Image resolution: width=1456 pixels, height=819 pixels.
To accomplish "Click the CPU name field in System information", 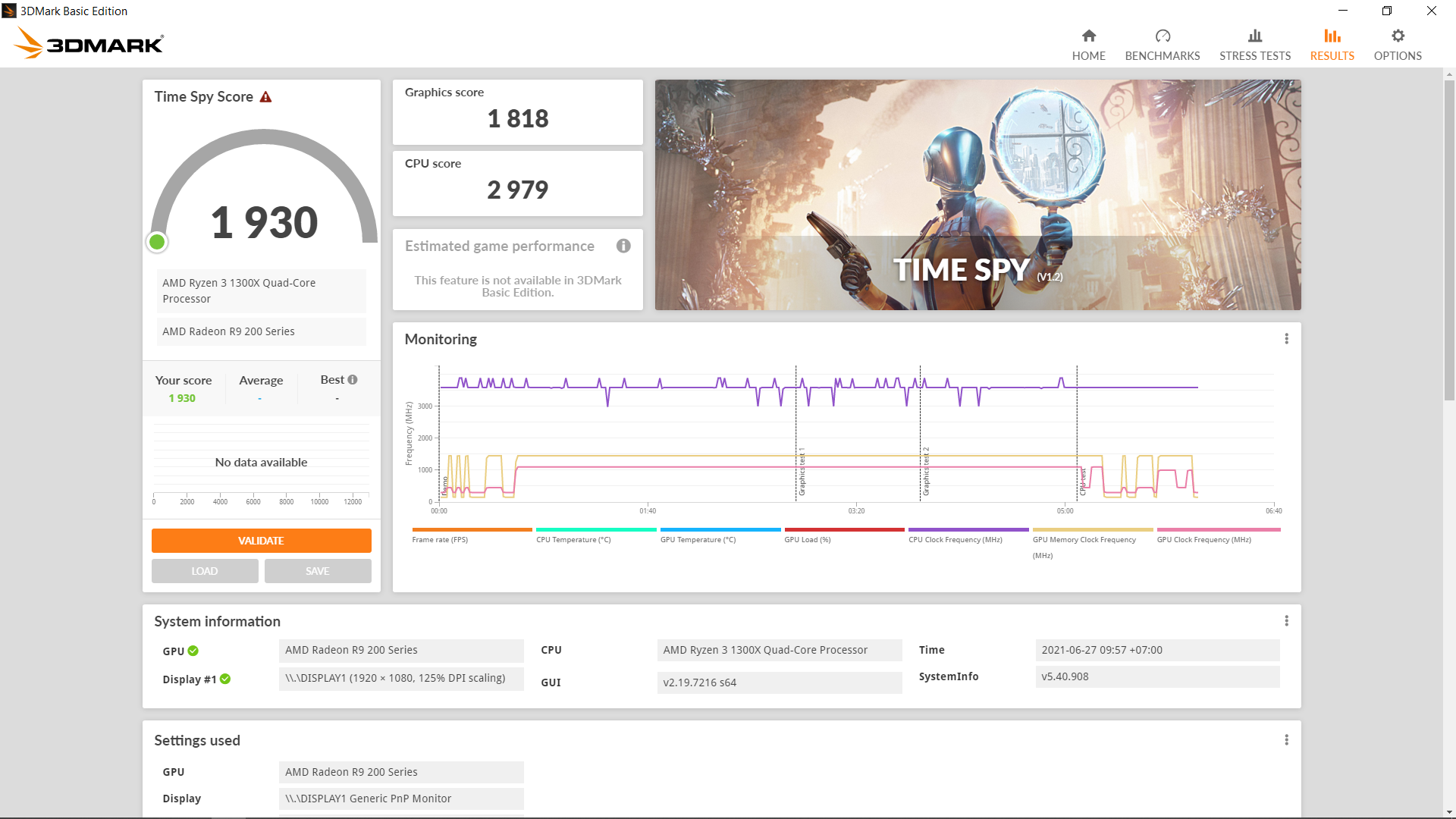I will coord(780,651).
